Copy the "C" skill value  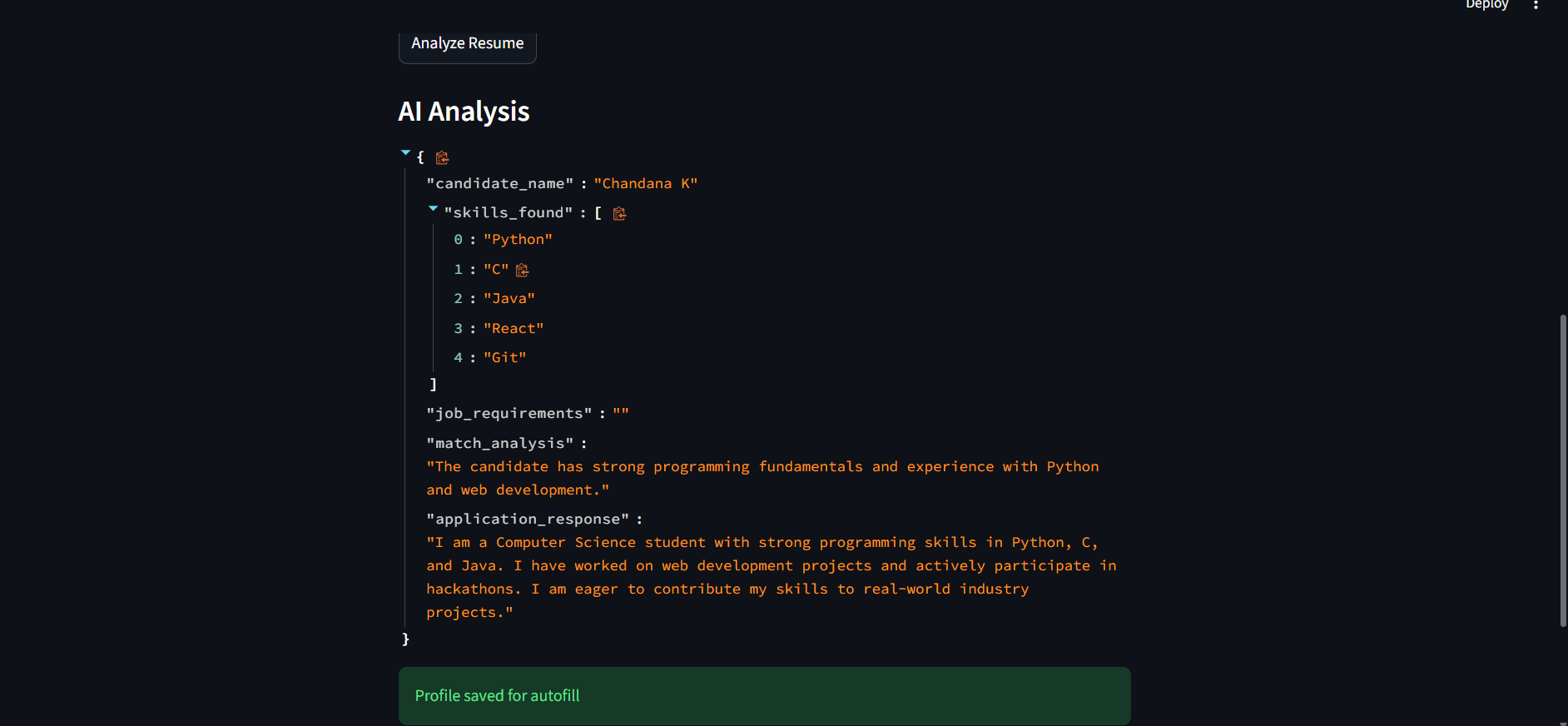(x=522, y=270)
